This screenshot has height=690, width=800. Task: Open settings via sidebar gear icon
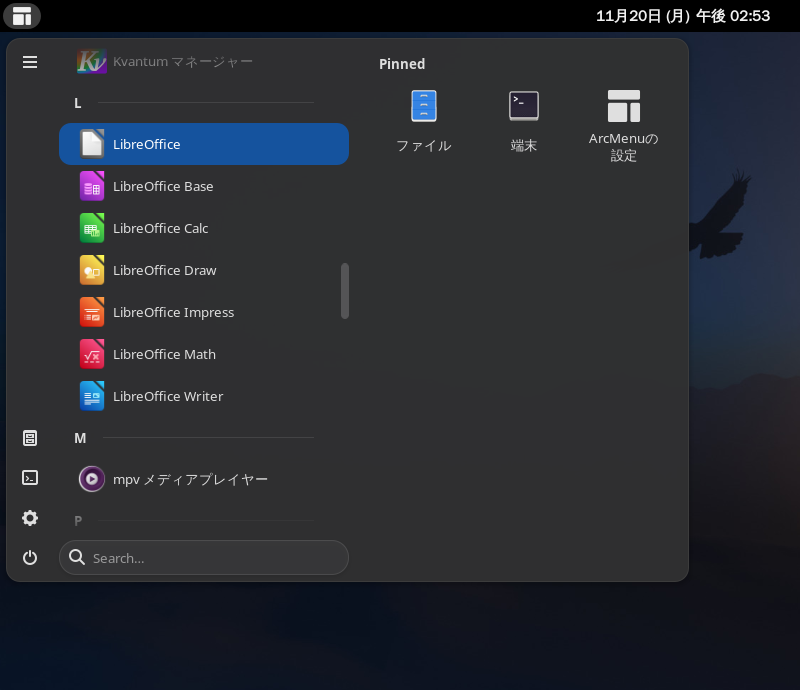[x=30, y=518]
